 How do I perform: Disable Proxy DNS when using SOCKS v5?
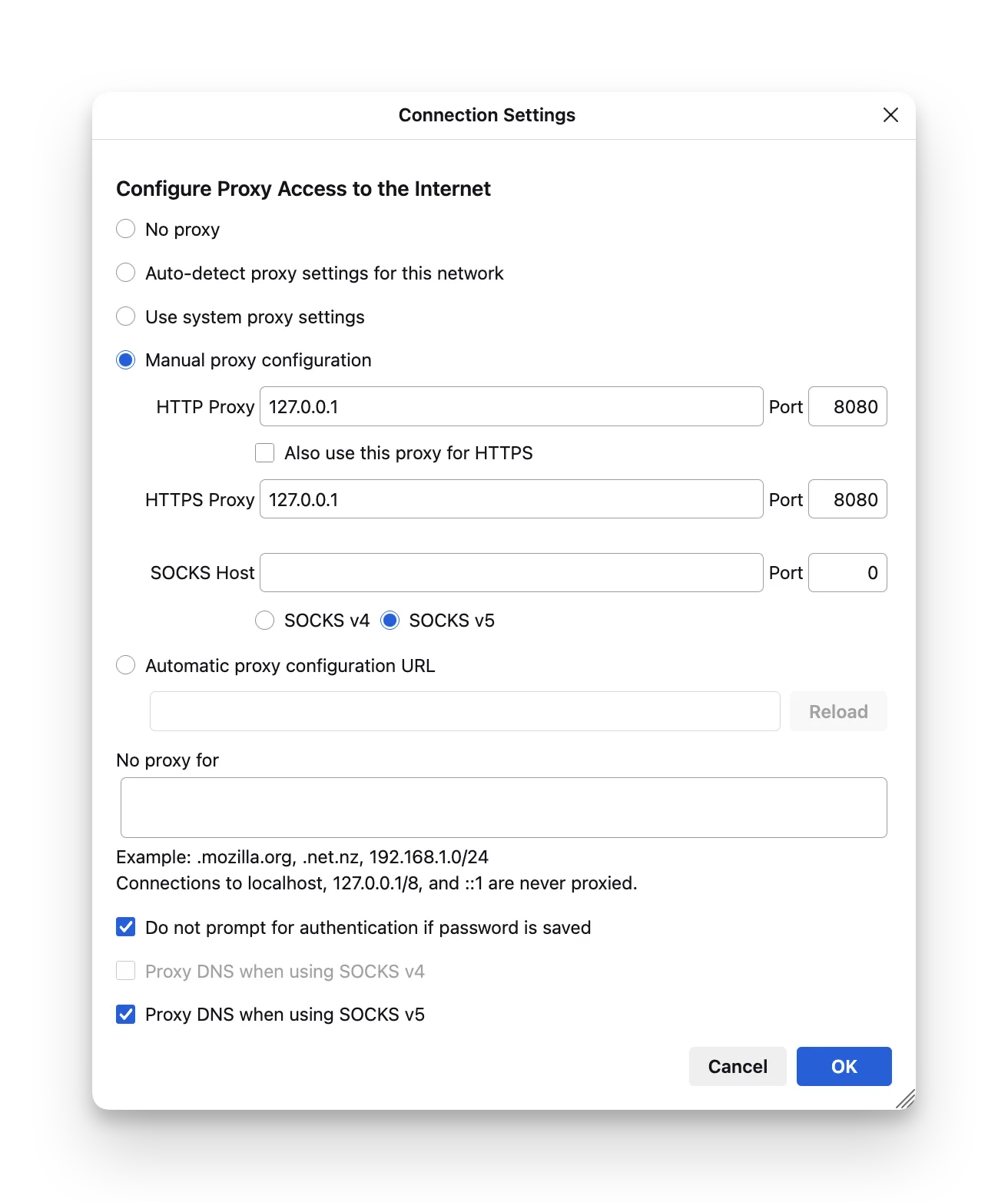point(126,1015)
